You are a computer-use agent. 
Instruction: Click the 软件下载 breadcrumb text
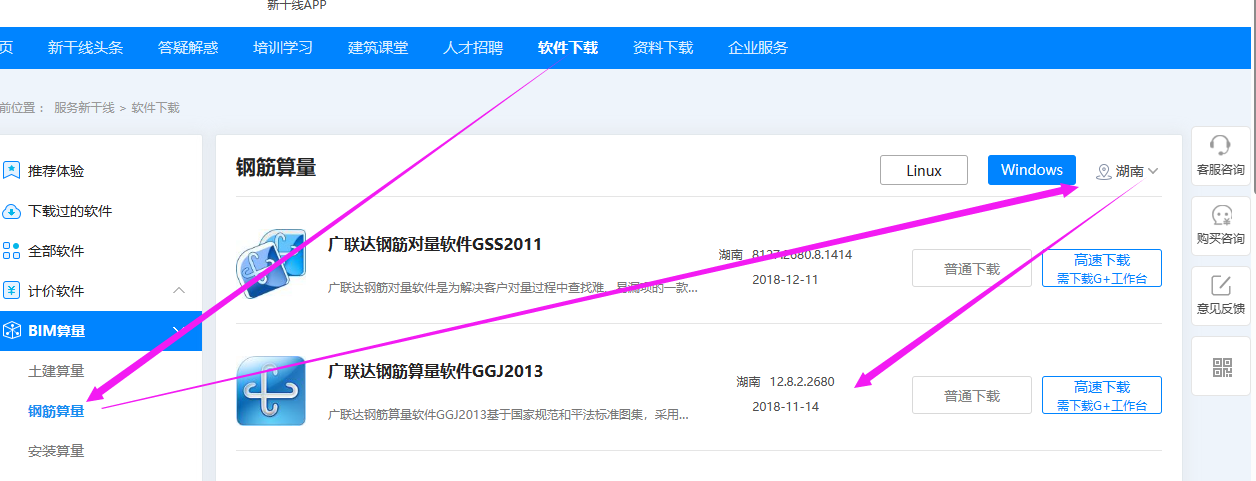click(x=156, y=107)
